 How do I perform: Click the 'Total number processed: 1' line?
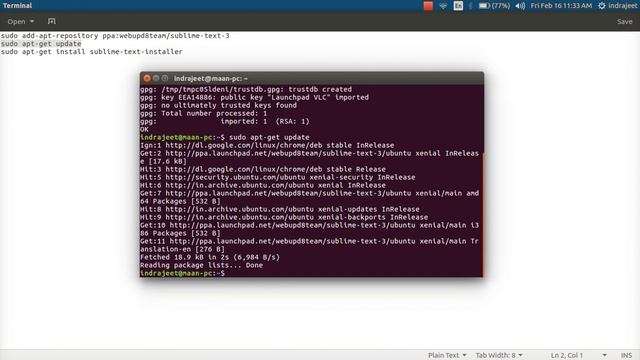tap(203, 113)
